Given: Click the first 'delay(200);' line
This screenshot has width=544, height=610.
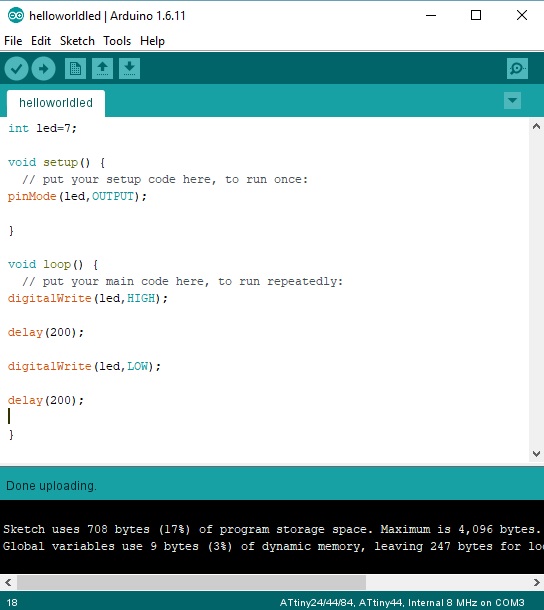Looking at the screenshot, I should [x=46, y=333].
